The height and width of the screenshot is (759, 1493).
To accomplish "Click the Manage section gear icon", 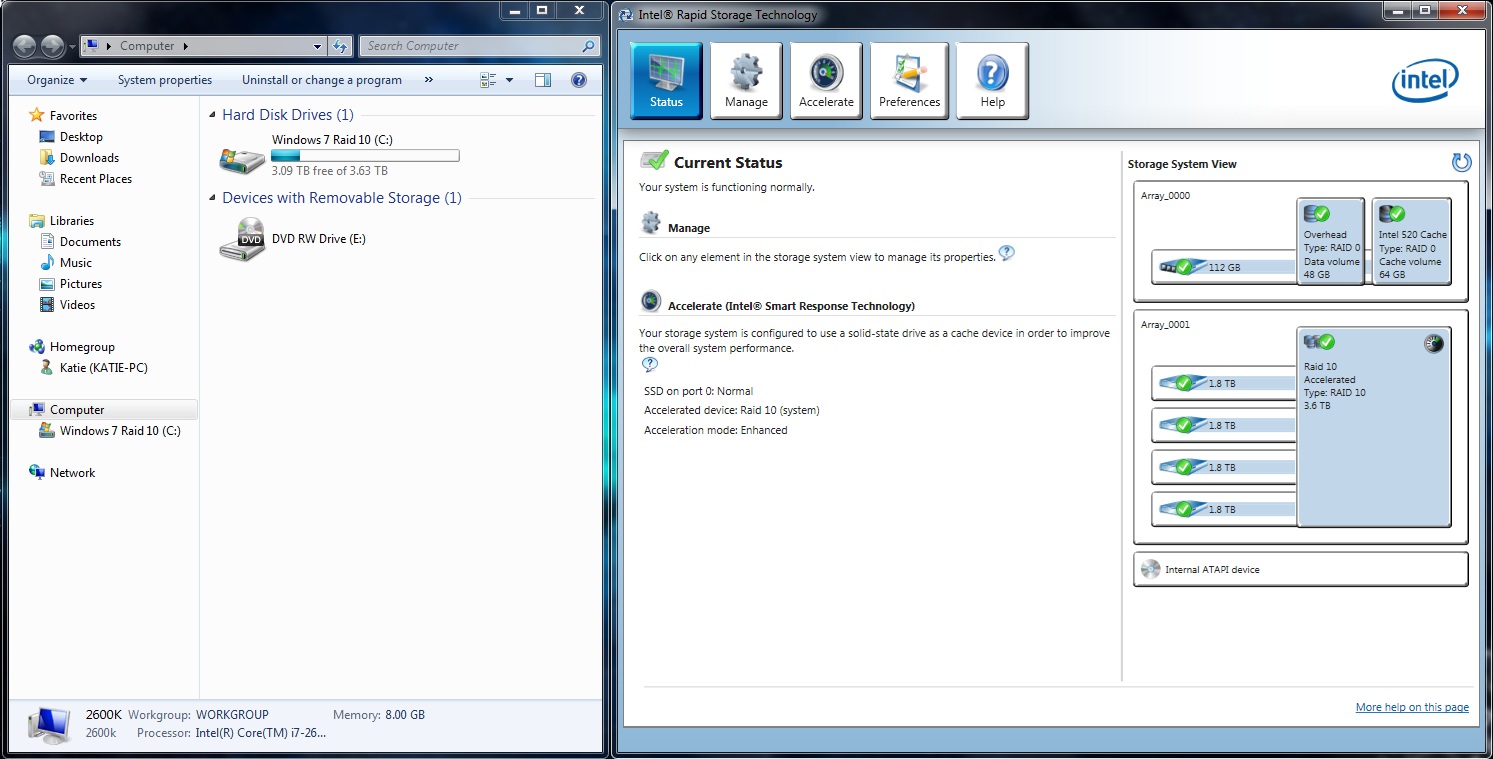I will (651, 223).
